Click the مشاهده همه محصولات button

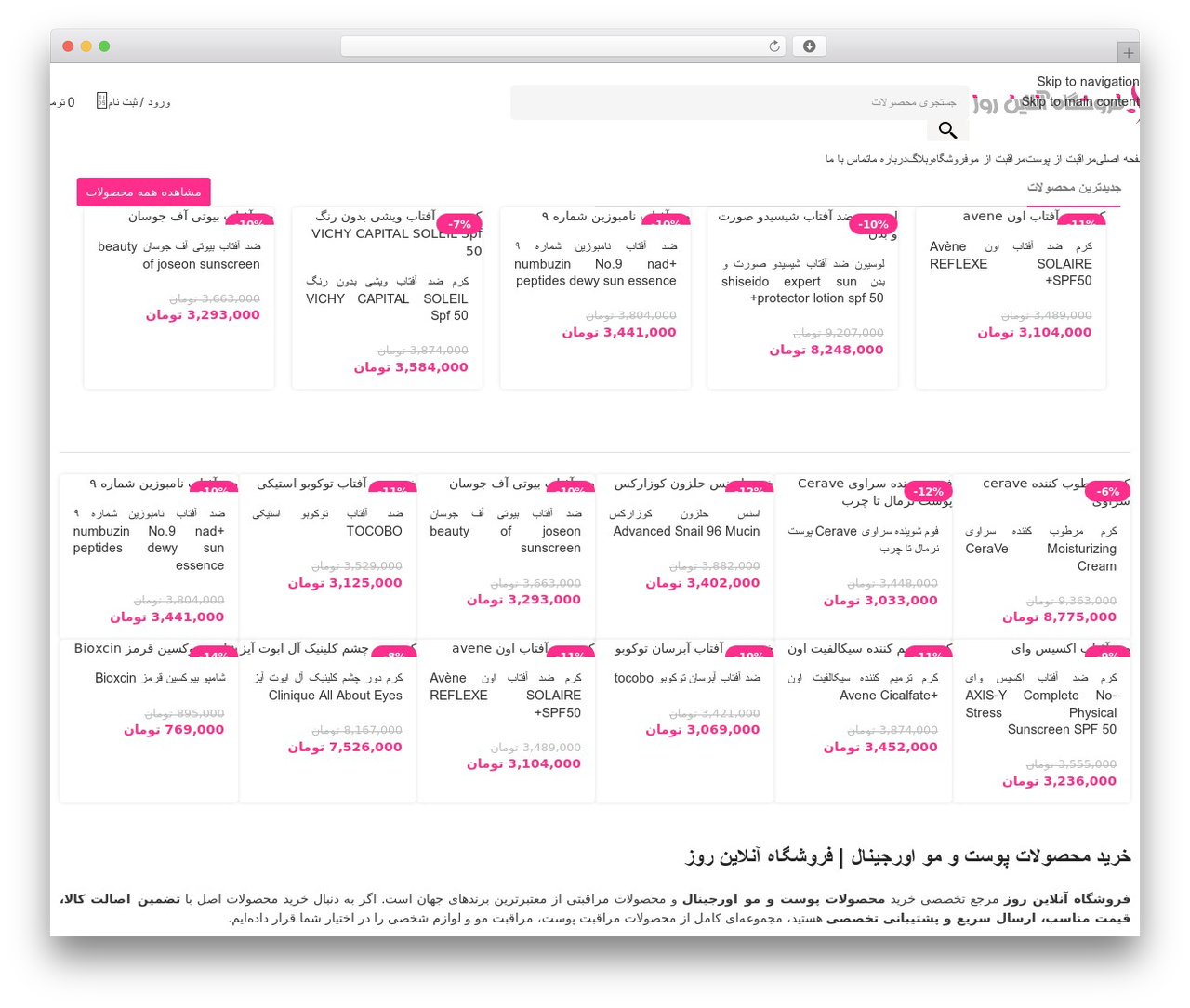point(143,192)
